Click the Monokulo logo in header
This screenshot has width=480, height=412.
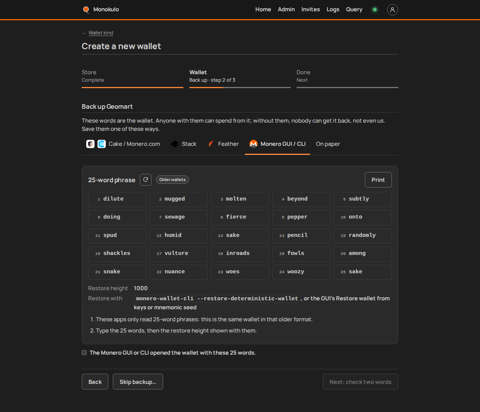101,9
